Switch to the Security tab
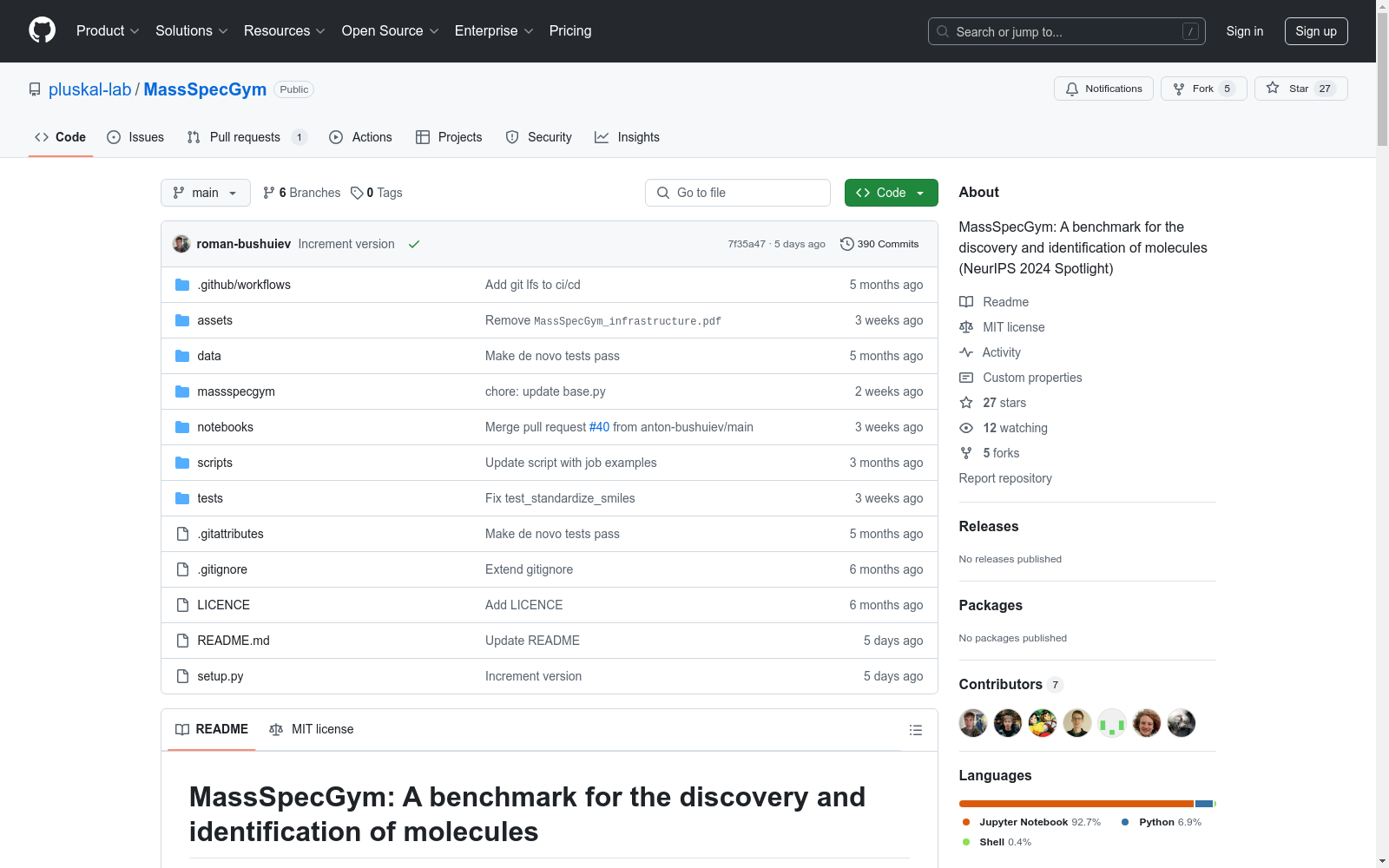 pos(539,137)
